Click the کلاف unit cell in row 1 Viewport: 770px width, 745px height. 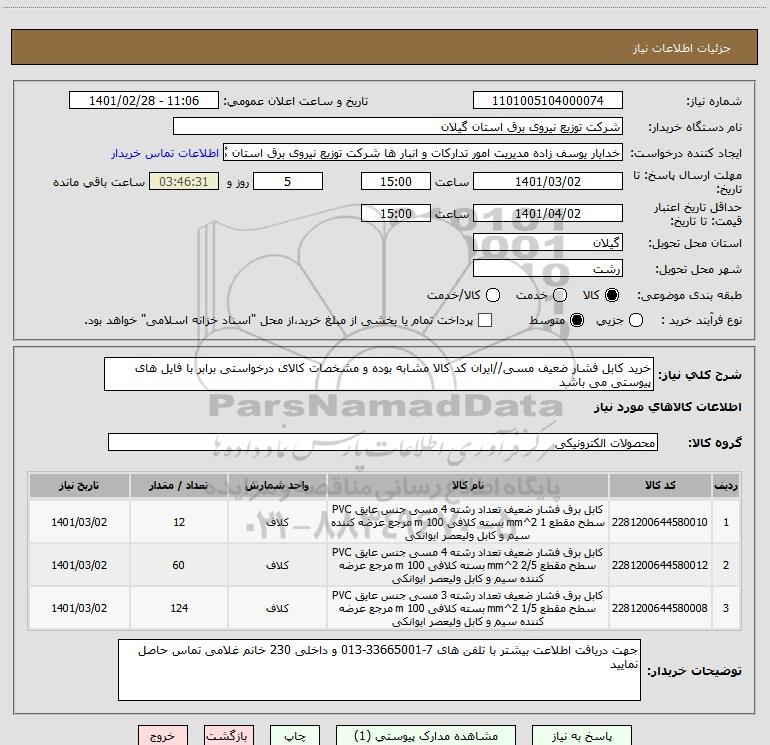click(277, 522)
